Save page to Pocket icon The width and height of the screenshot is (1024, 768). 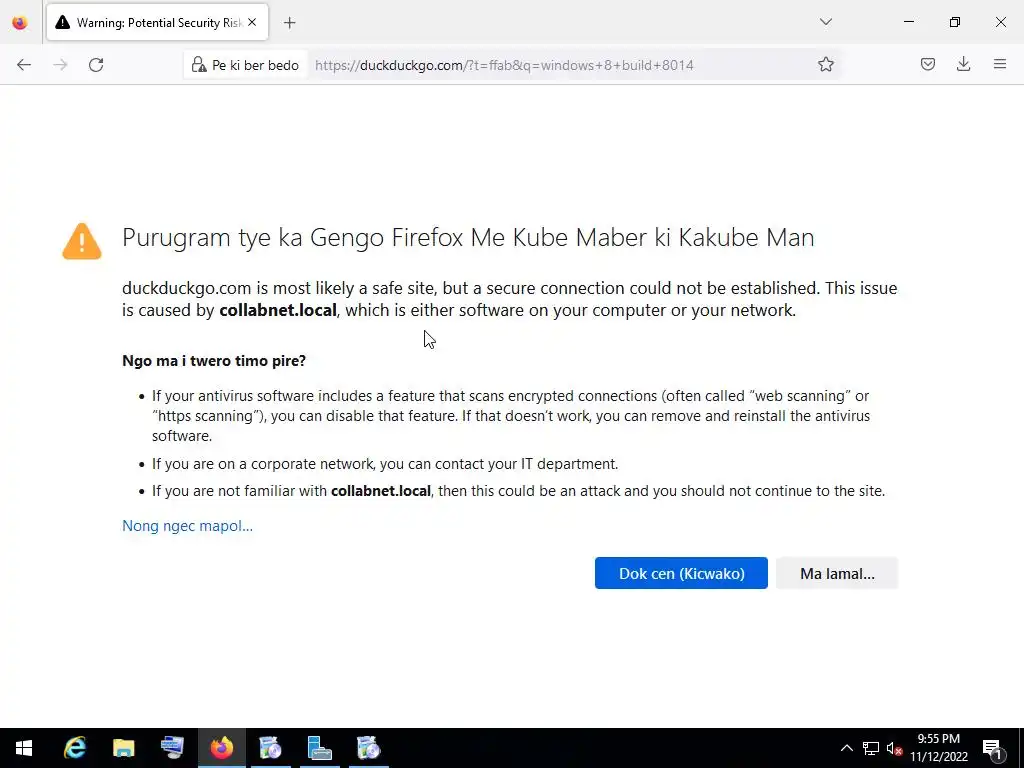pyautogui.click(x=927, y=65)
